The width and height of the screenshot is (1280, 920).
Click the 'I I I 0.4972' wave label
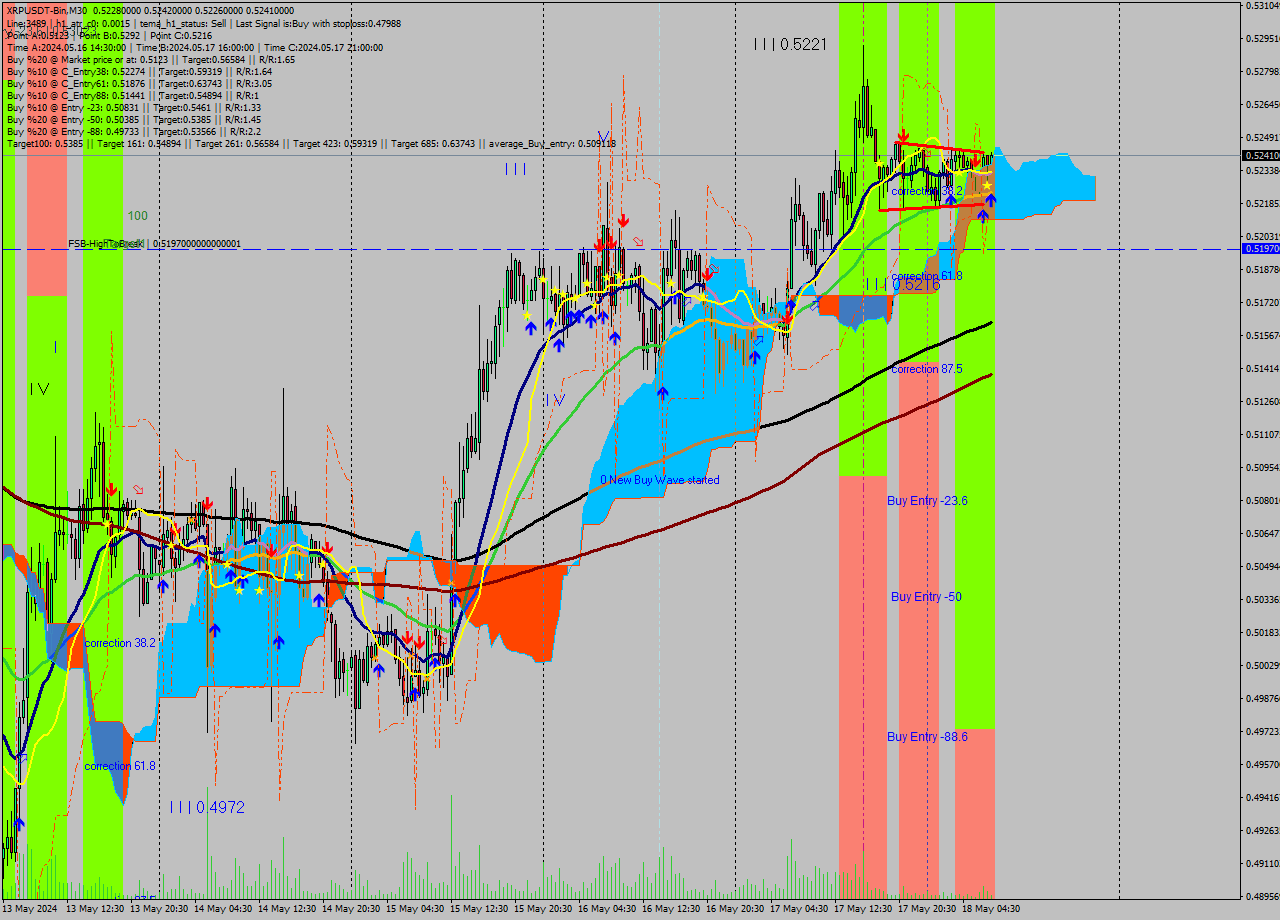point(207,807)
